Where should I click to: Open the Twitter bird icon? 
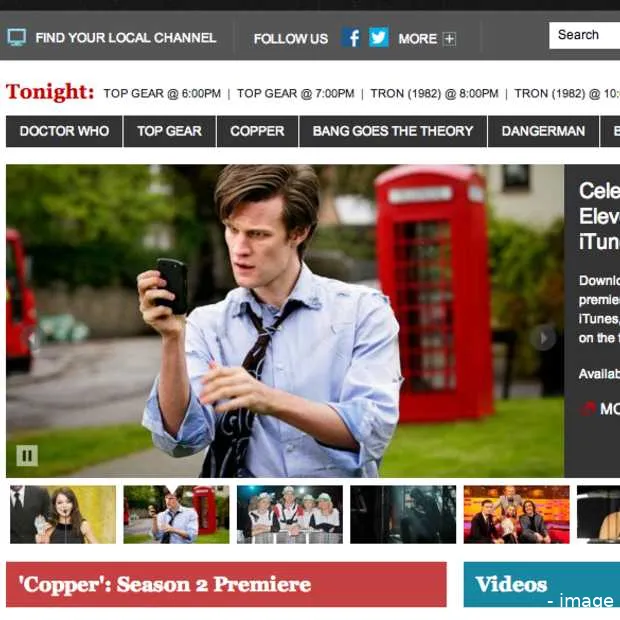(378, 38)
